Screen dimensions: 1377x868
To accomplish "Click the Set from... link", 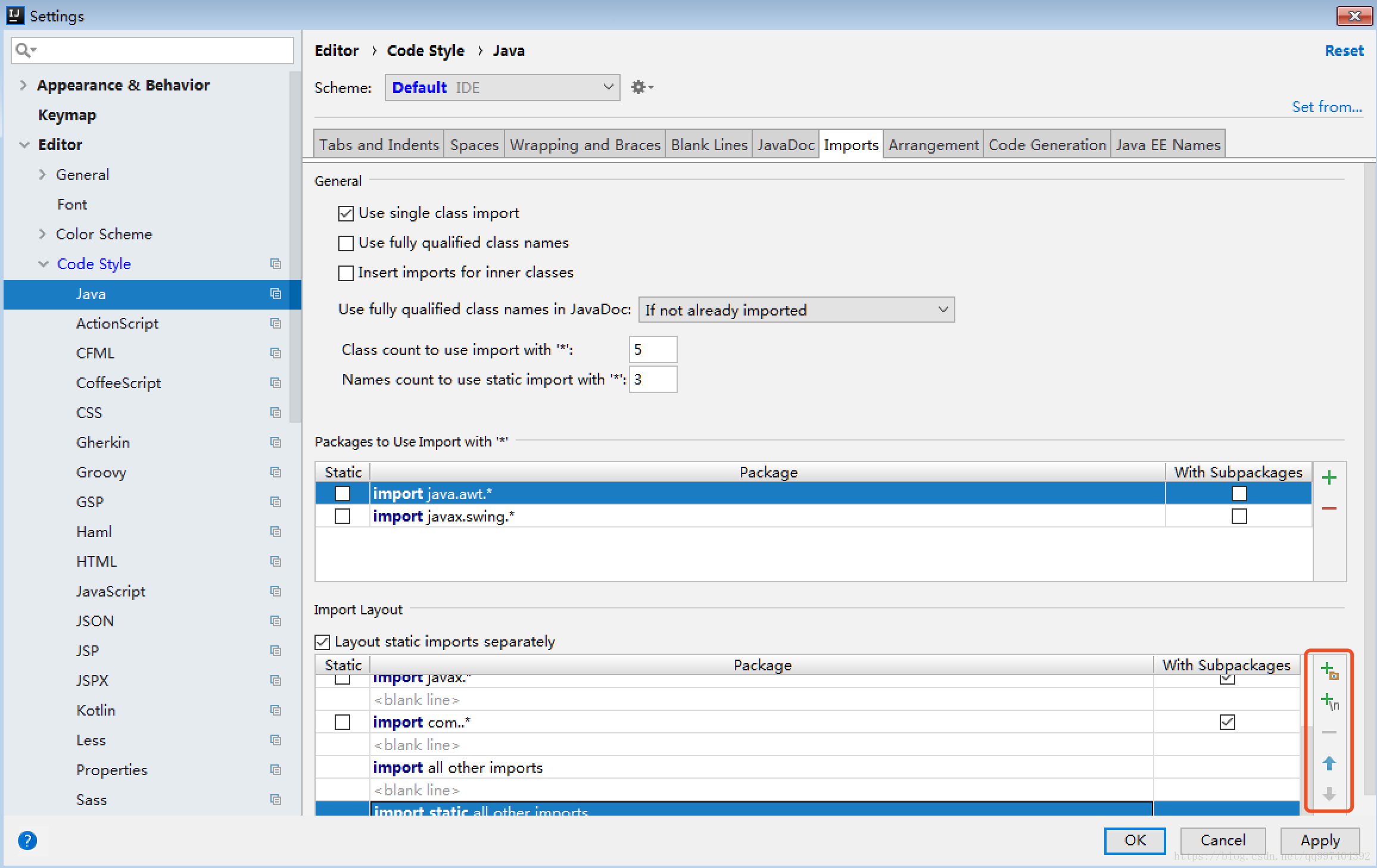I will coord(1326,107).
